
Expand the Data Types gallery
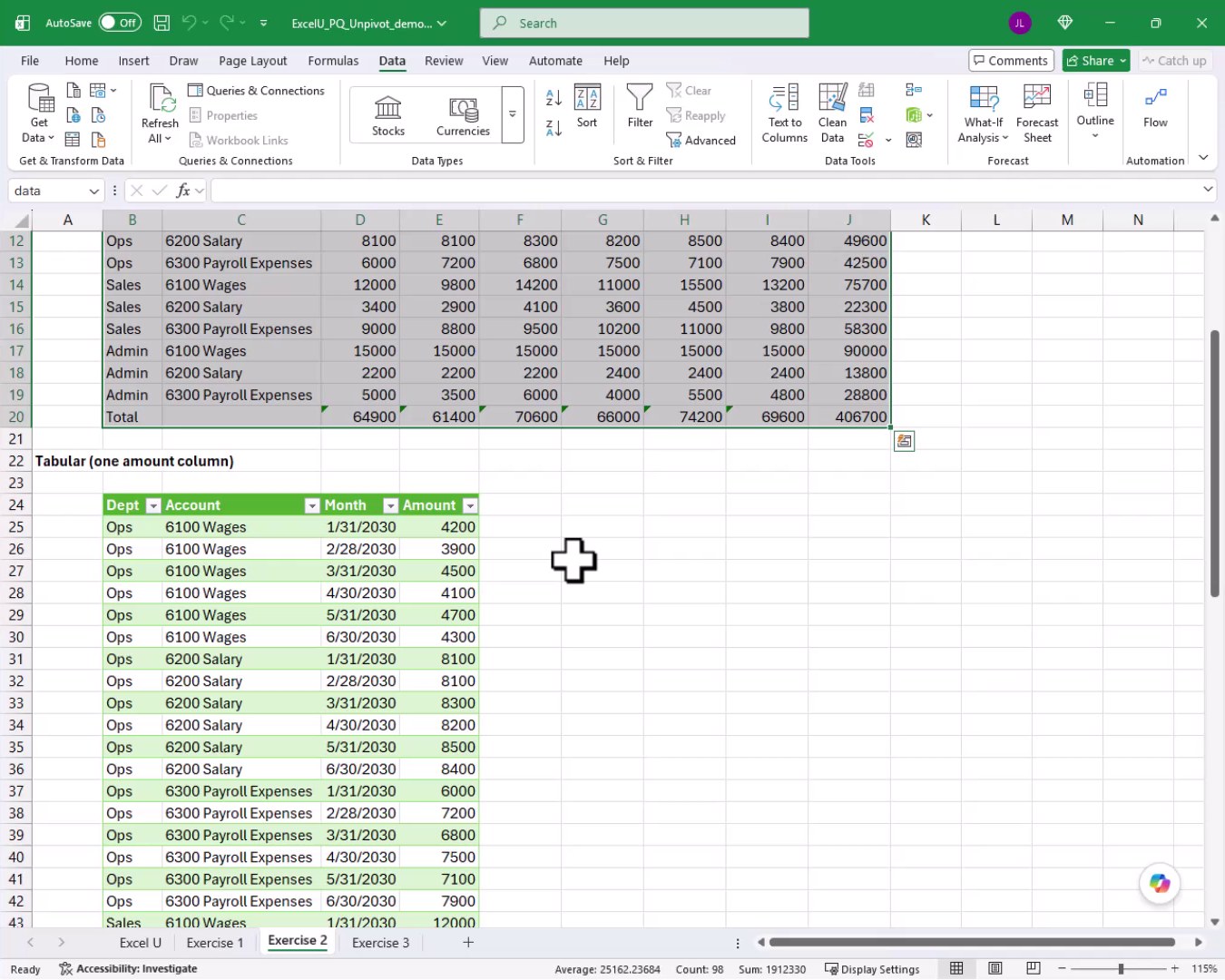(513, 115)
